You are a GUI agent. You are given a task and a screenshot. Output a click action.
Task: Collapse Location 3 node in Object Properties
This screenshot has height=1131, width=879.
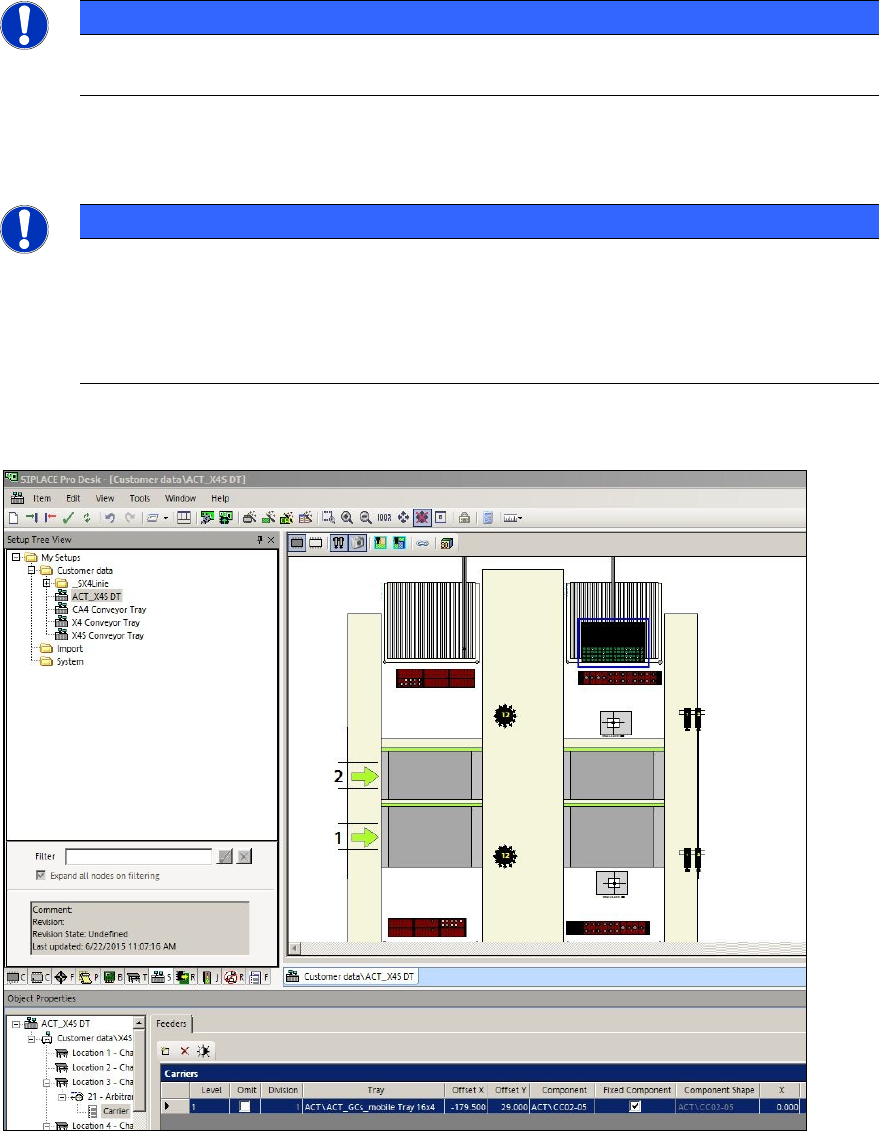[x=47, y=1083]
